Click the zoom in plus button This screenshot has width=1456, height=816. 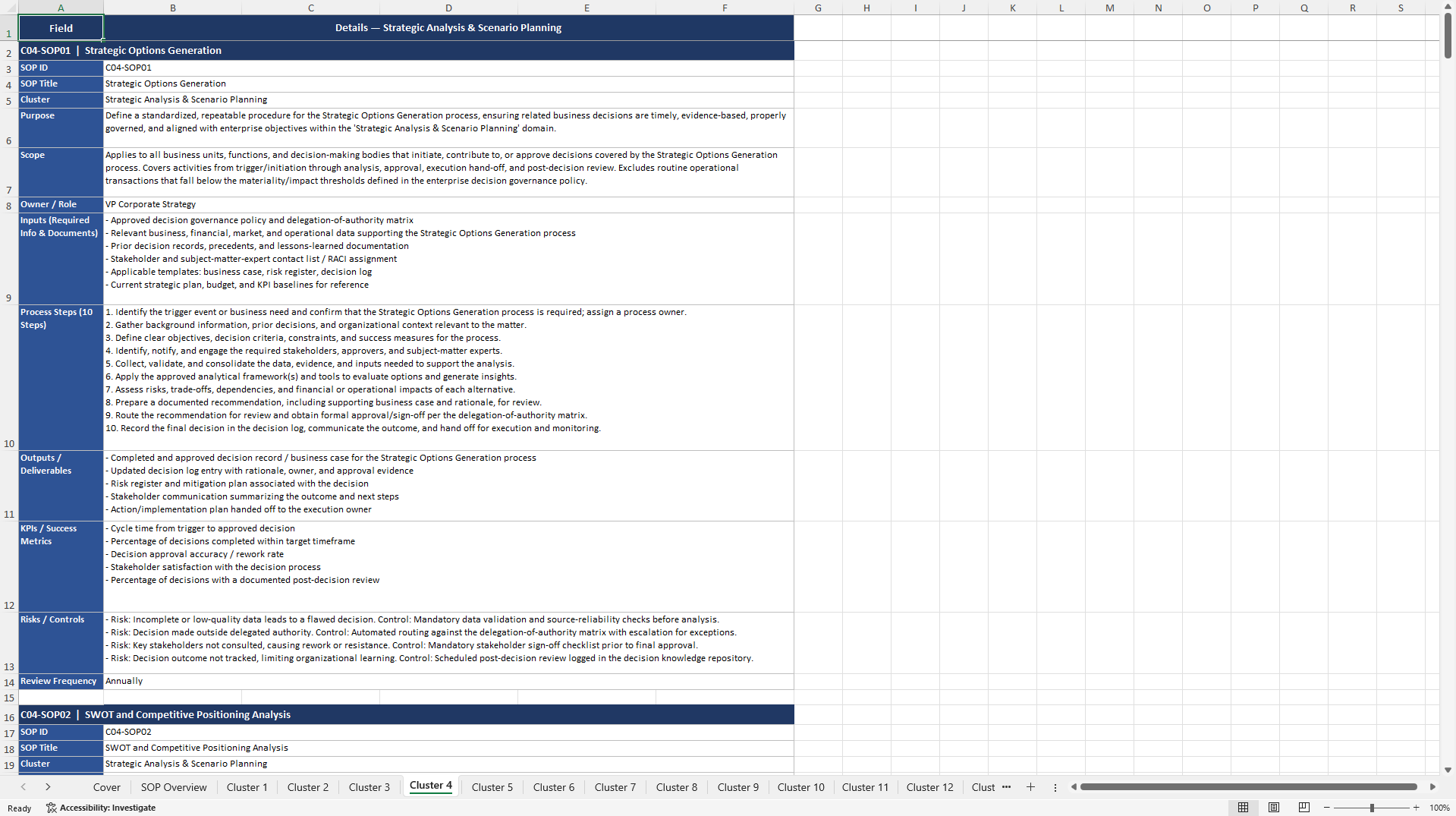coord(1416,808)
